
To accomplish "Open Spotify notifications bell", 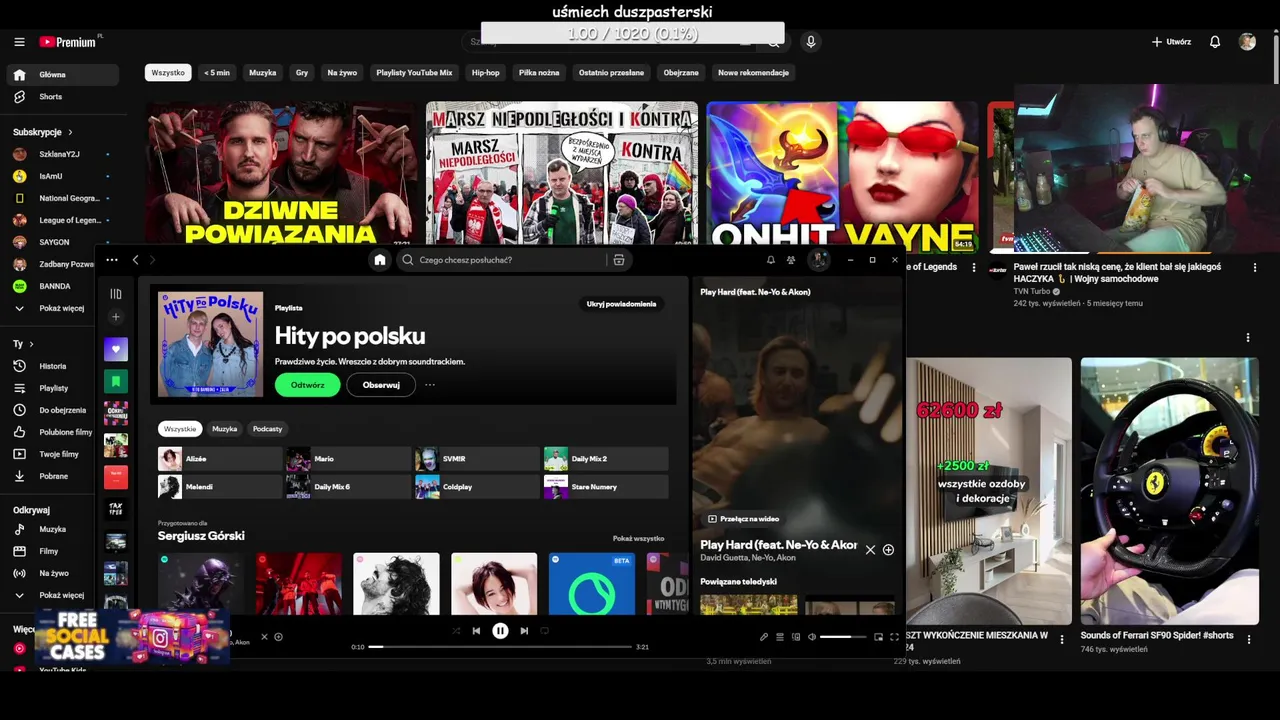I will (771, 260).
